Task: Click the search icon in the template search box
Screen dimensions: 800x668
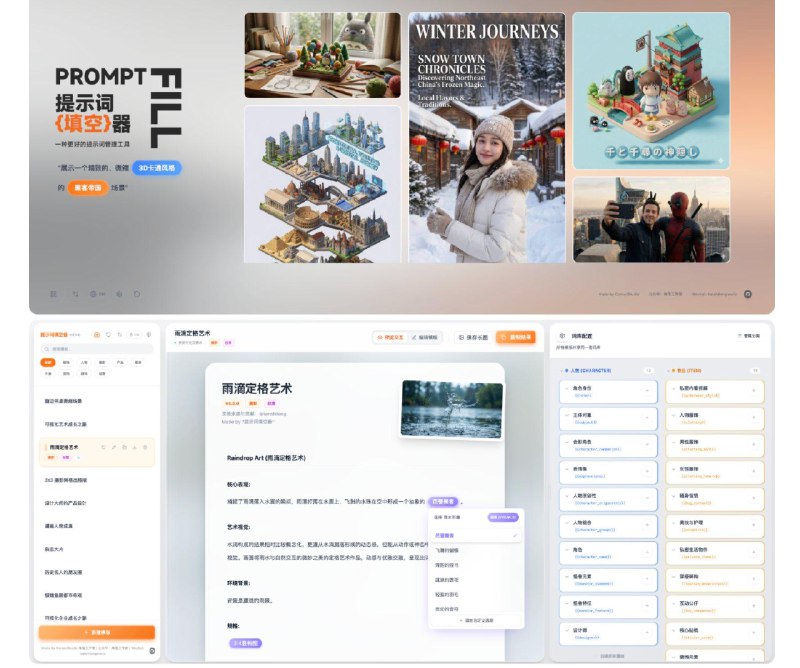Action: [x=46, y=349]
